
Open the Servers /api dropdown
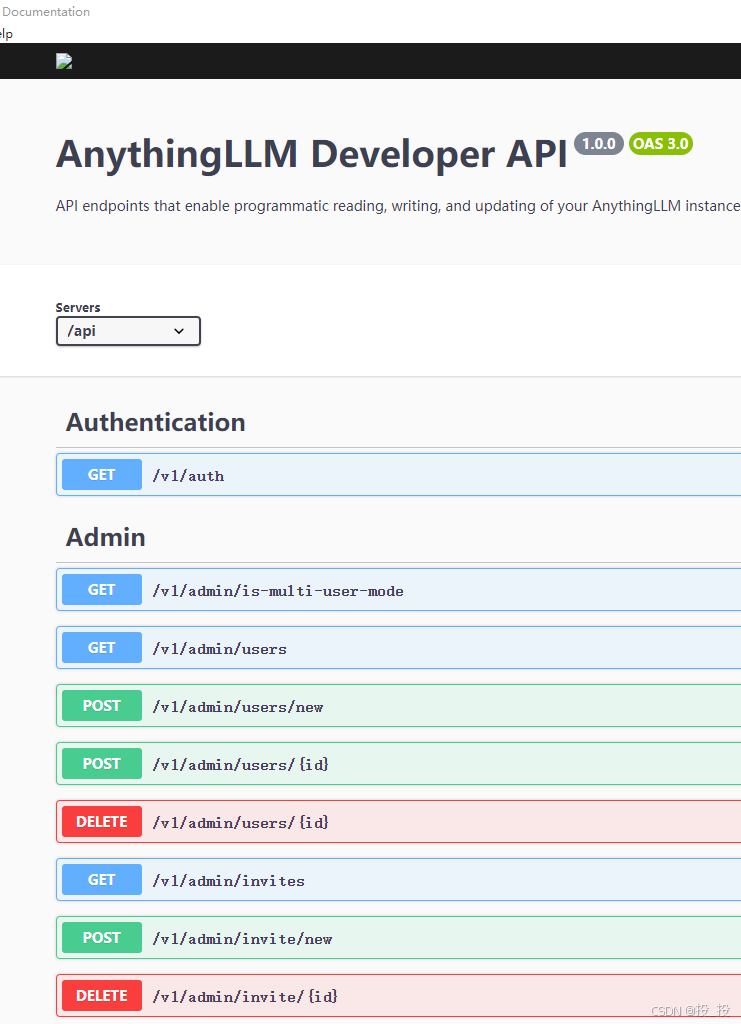tap(128, 331)
